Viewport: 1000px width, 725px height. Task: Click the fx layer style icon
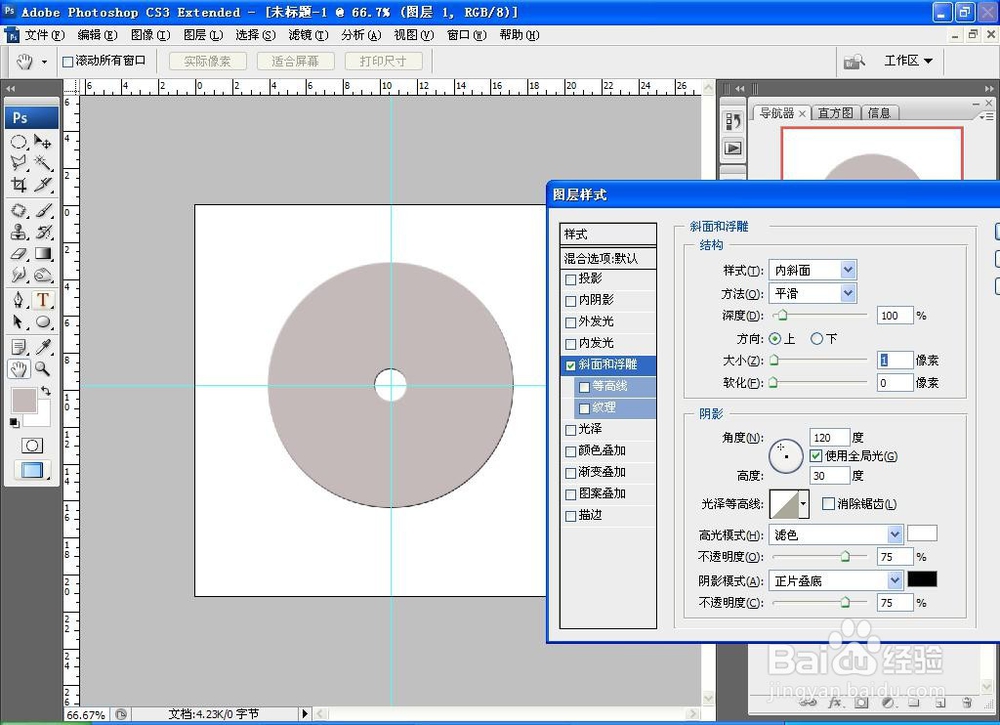834,703
